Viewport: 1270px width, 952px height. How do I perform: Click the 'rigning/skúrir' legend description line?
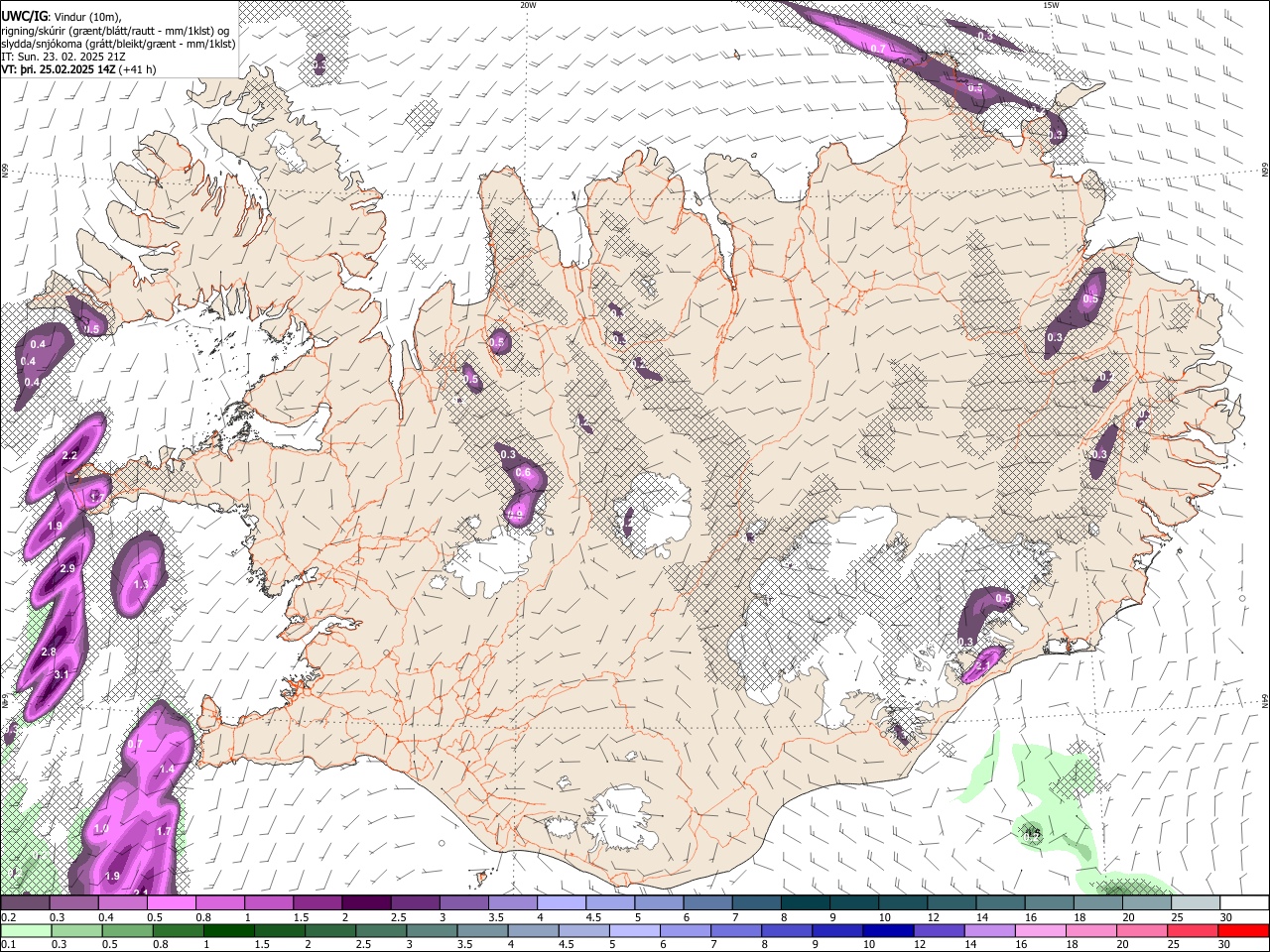(115, 31)
